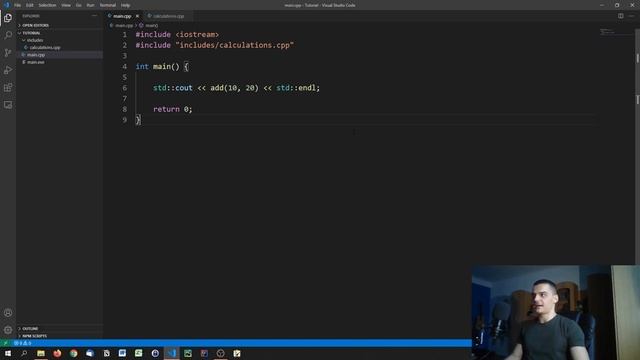Open editor More Actions ellipsis

tap(631, 16)
